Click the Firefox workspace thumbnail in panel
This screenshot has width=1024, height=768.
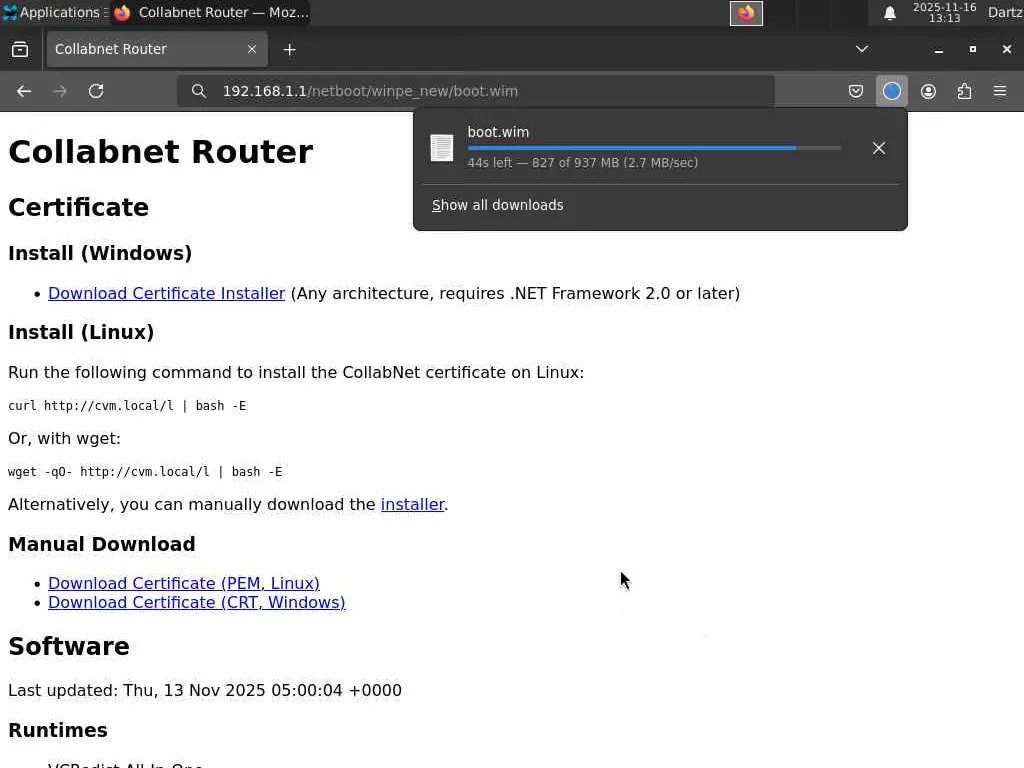[746, 13]
